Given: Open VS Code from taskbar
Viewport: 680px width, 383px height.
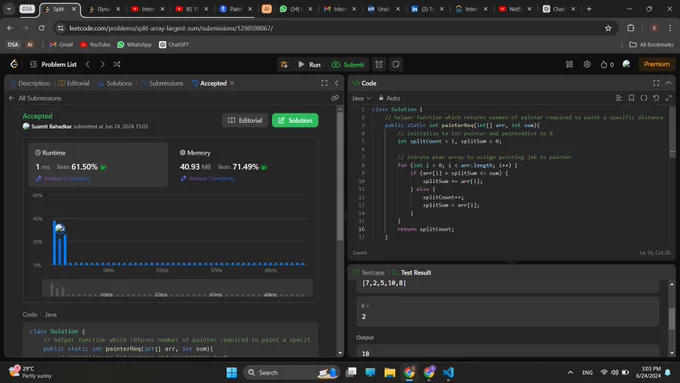Looking at the screenshot, I should pos(448,373).
